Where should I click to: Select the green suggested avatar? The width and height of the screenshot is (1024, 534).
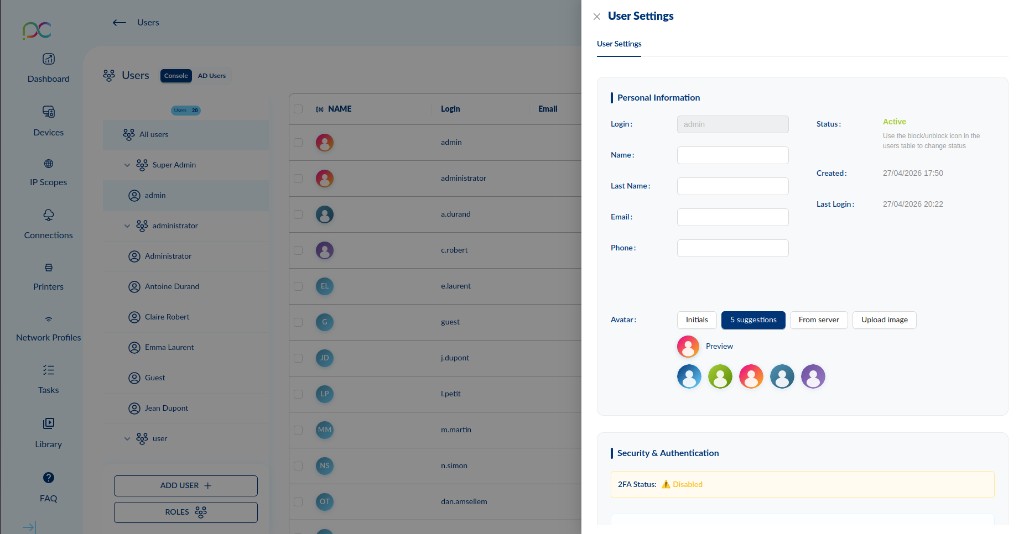click(x=720, y=377)
